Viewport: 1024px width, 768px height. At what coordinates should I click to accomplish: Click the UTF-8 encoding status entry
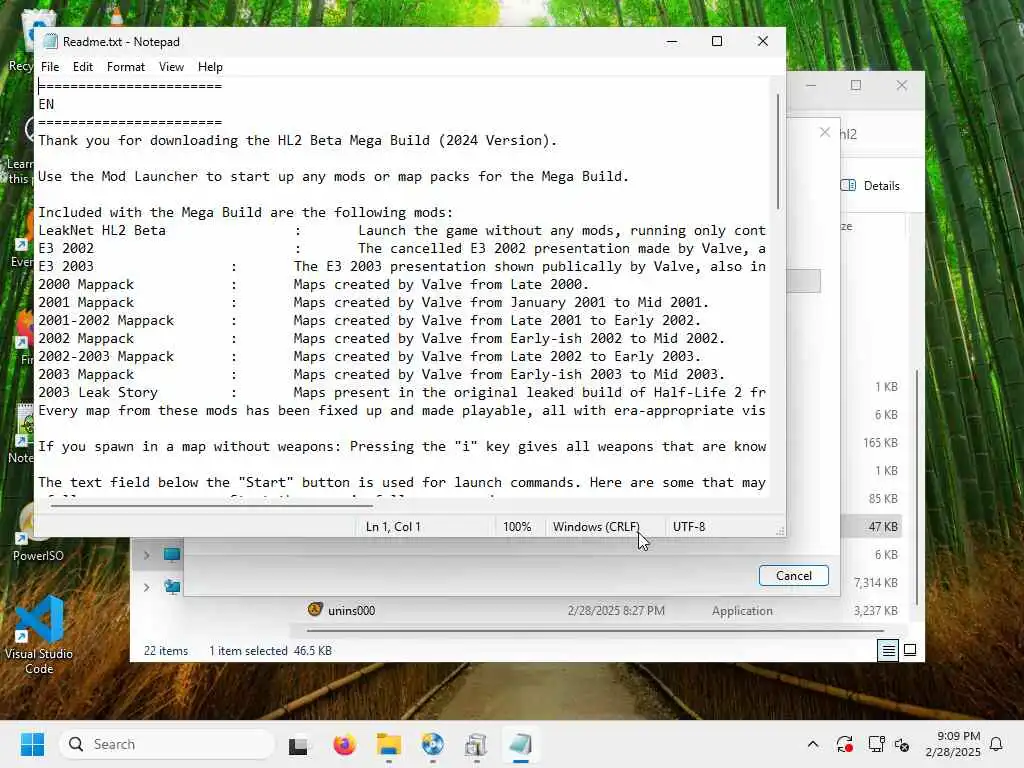point(689,526)
